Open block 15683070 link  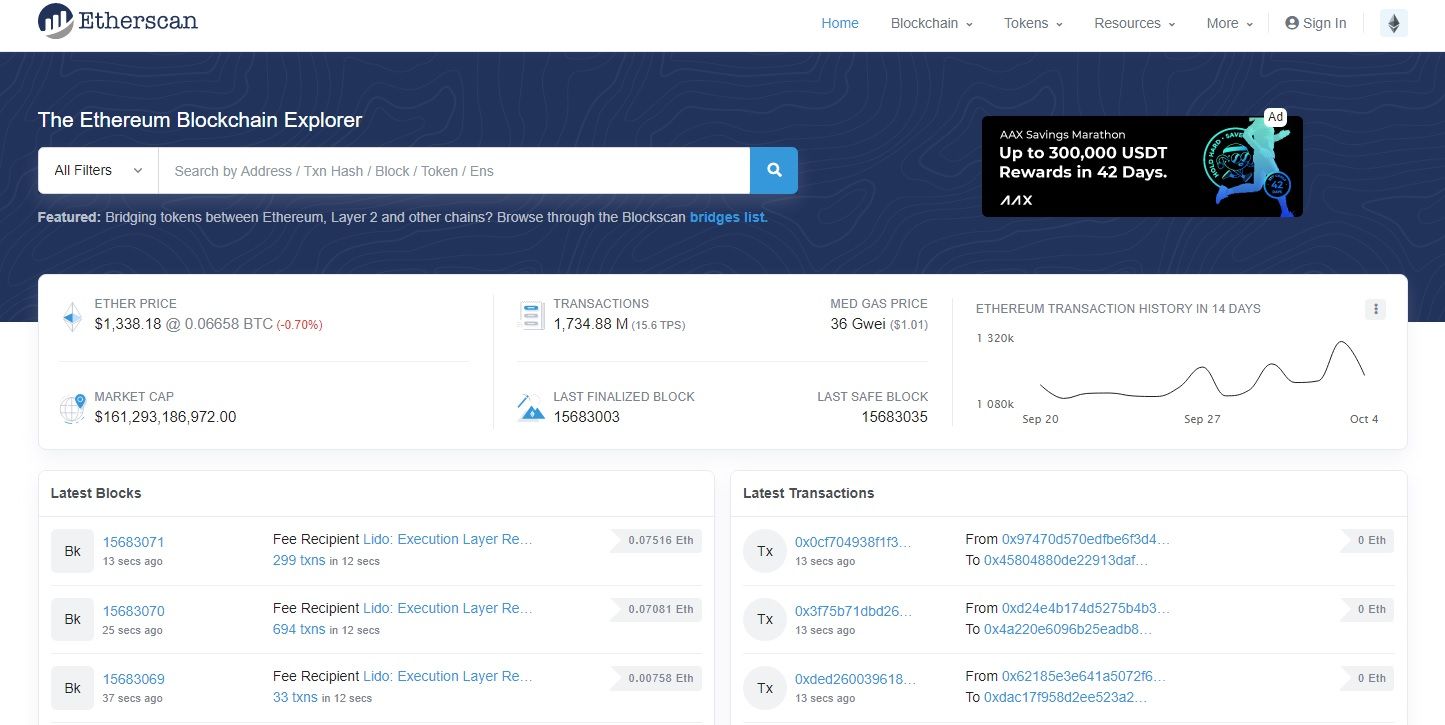(134, 611)
